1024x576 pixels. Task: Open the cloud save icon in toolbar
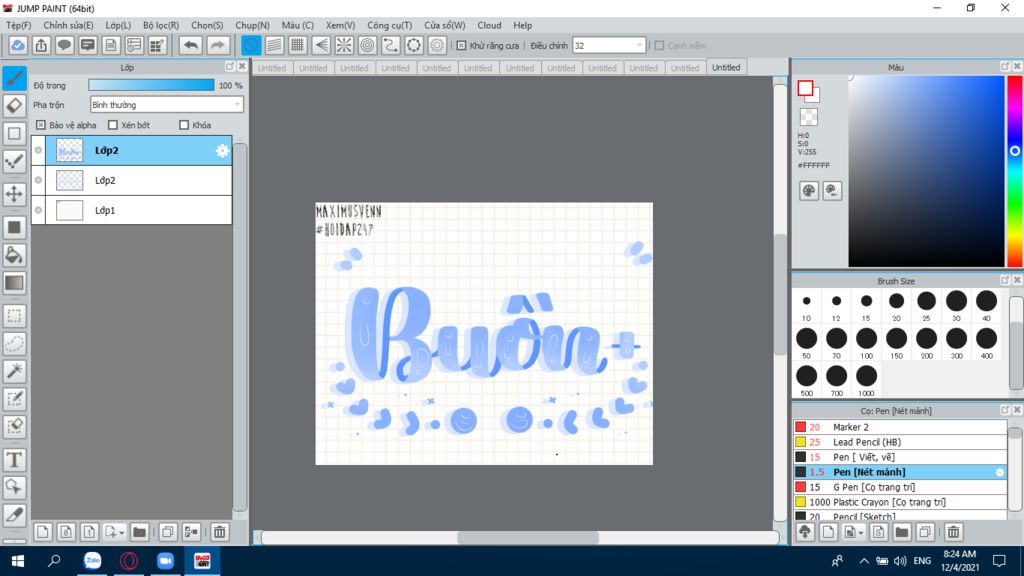18,45
